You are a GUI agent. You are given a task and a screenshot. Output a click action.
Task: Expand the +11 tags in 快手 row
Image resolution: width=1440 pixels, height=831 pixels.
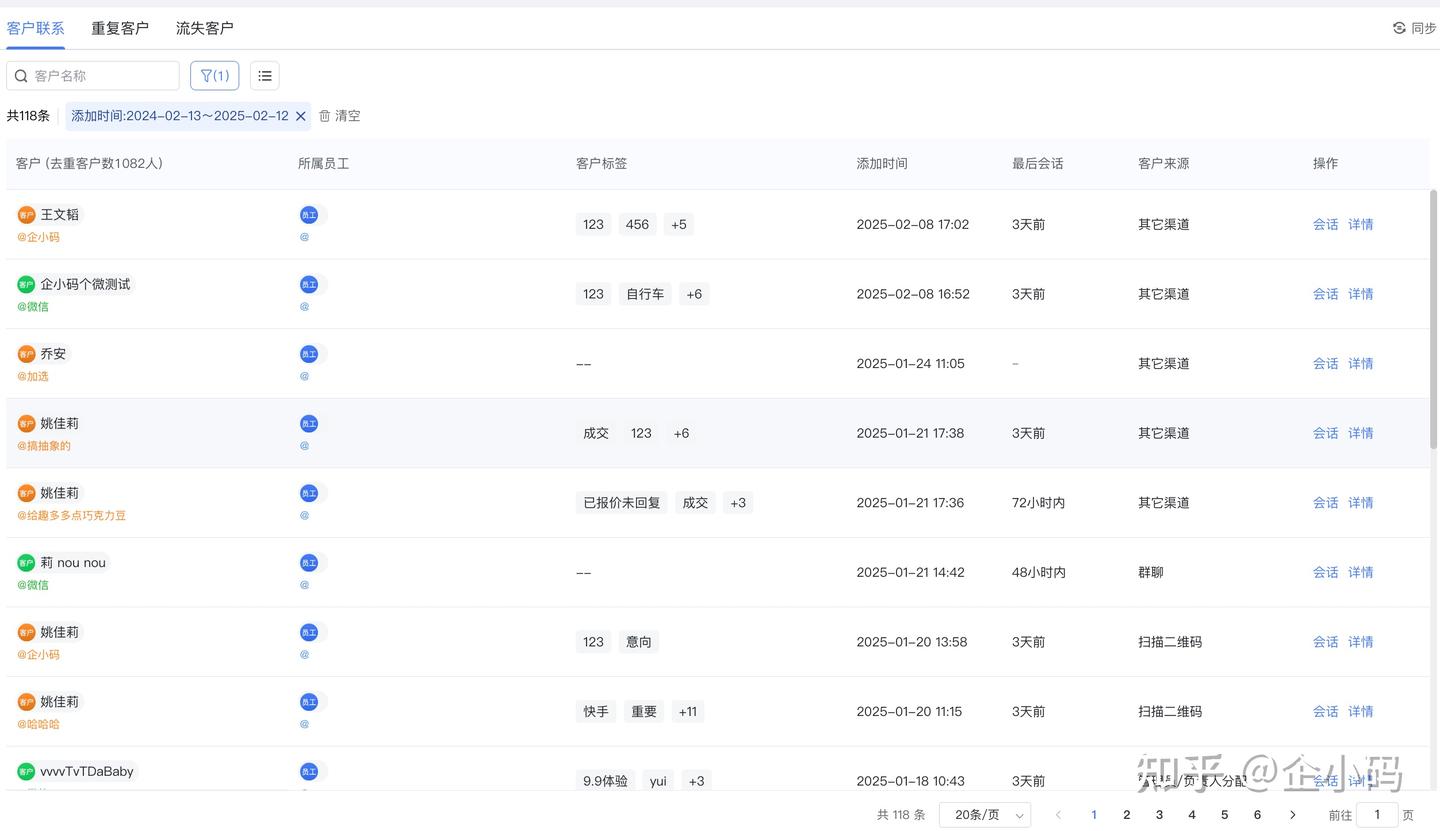tap(688, 712)
